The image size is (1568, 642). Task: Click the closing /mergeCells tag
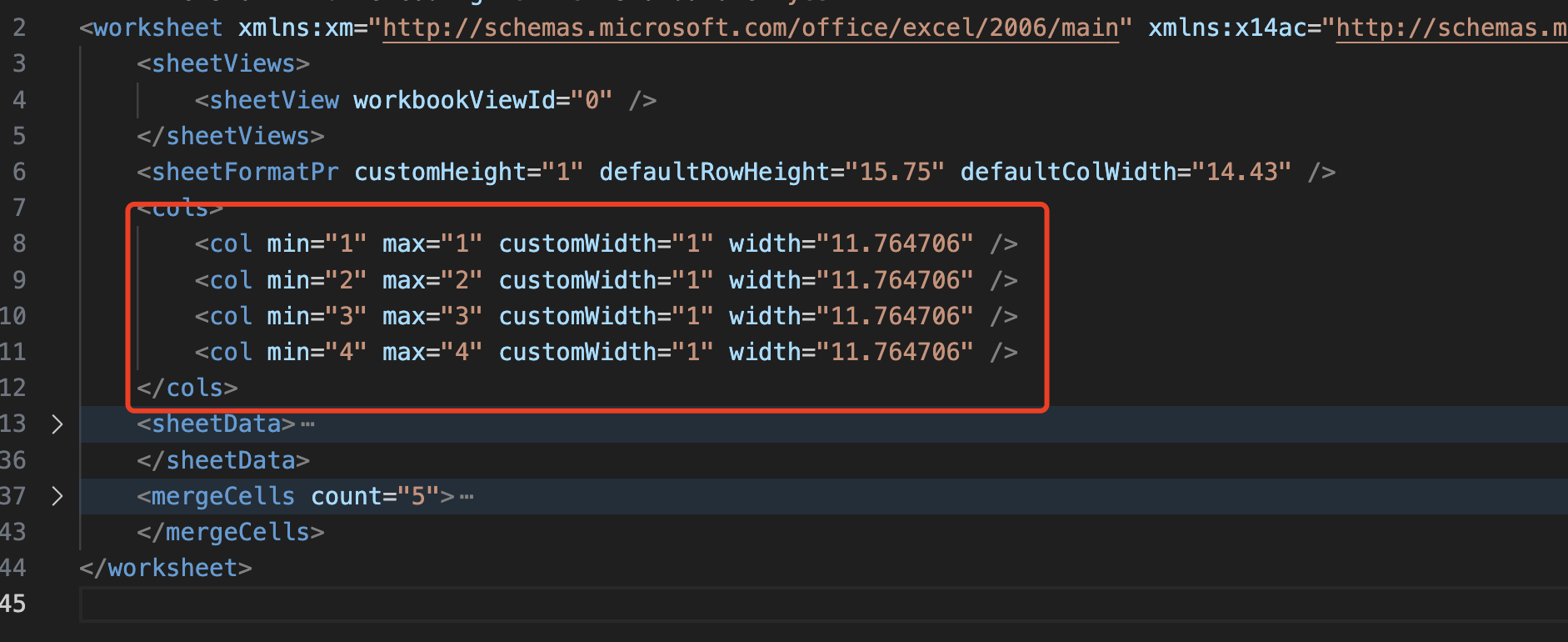(231, 532)
